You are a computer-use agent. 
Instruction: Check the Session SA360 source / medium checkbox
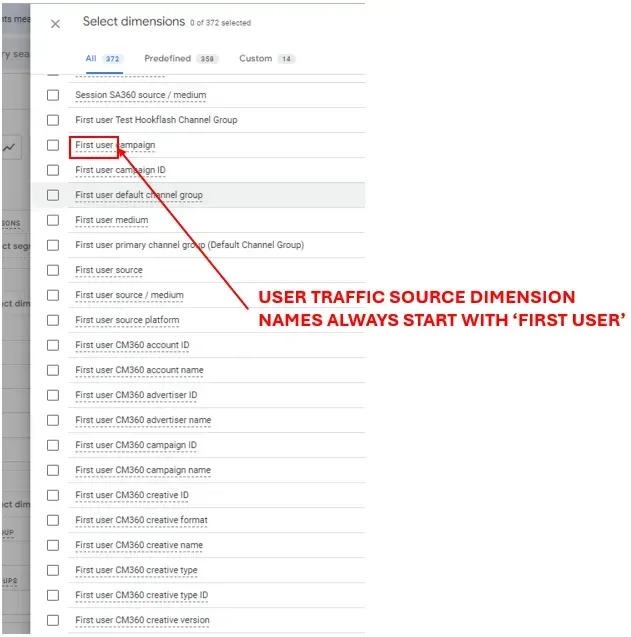53,95
